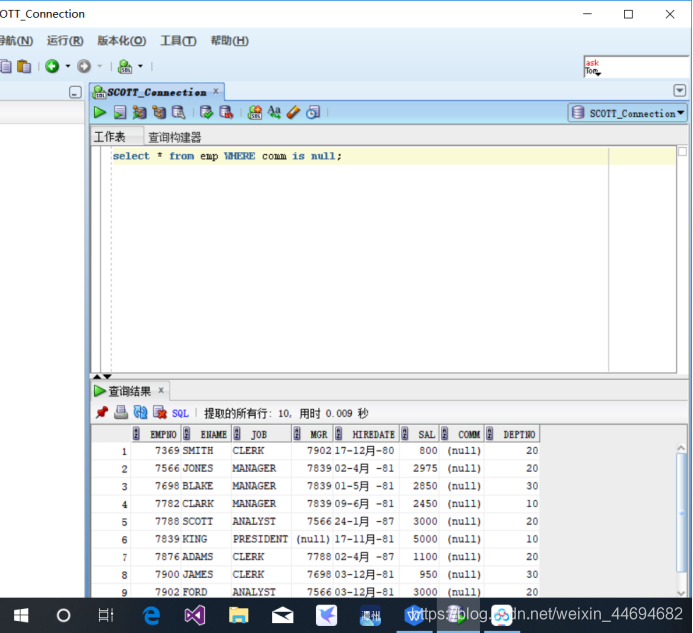Commit changes with database checkmark icon
This screenshot has width=693, height=633.
click(x=206, y=112)
